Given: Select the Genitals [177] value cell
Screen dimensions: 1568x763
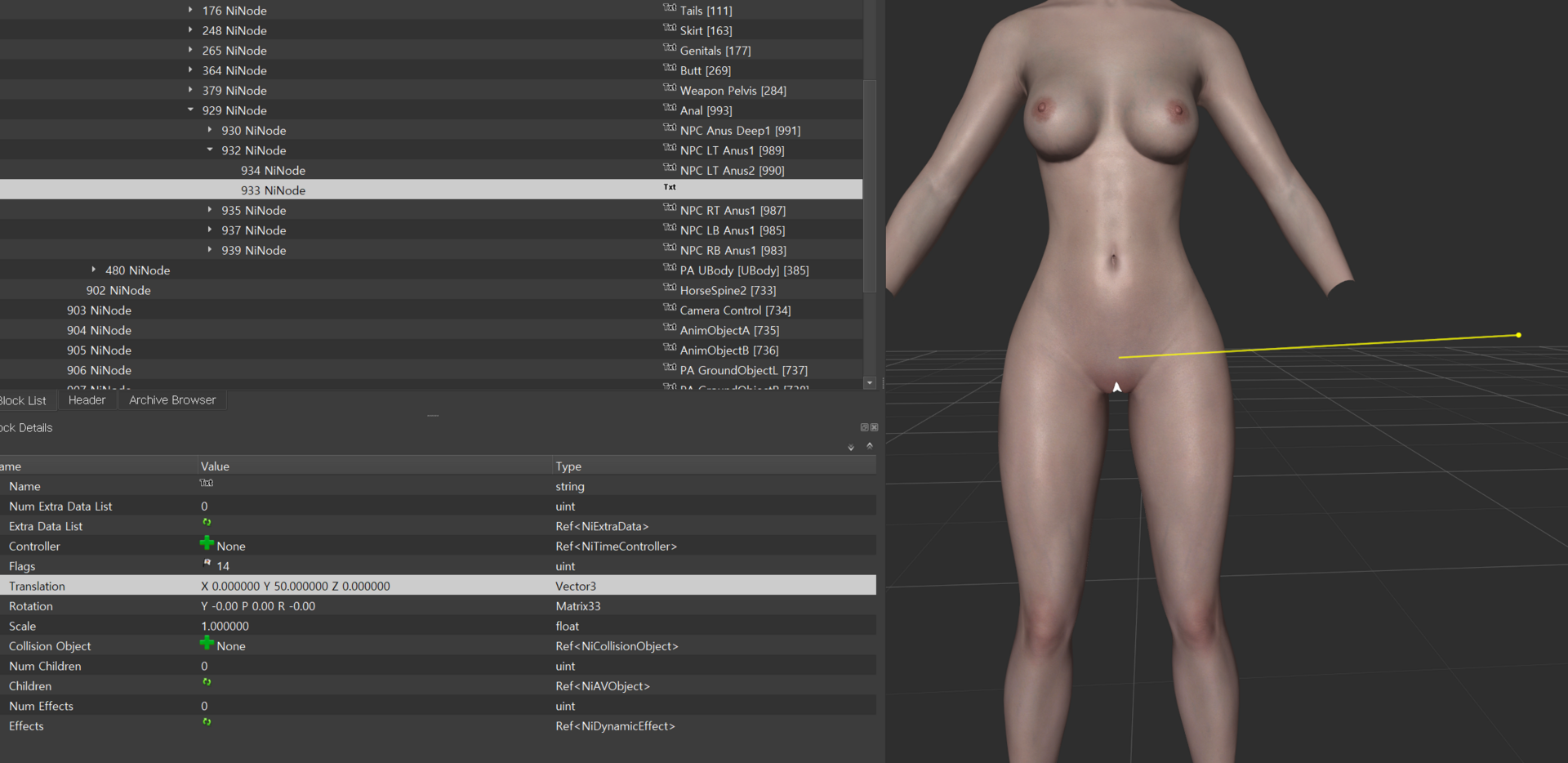Looking at the screenshot, I should (x=715, y=51).
